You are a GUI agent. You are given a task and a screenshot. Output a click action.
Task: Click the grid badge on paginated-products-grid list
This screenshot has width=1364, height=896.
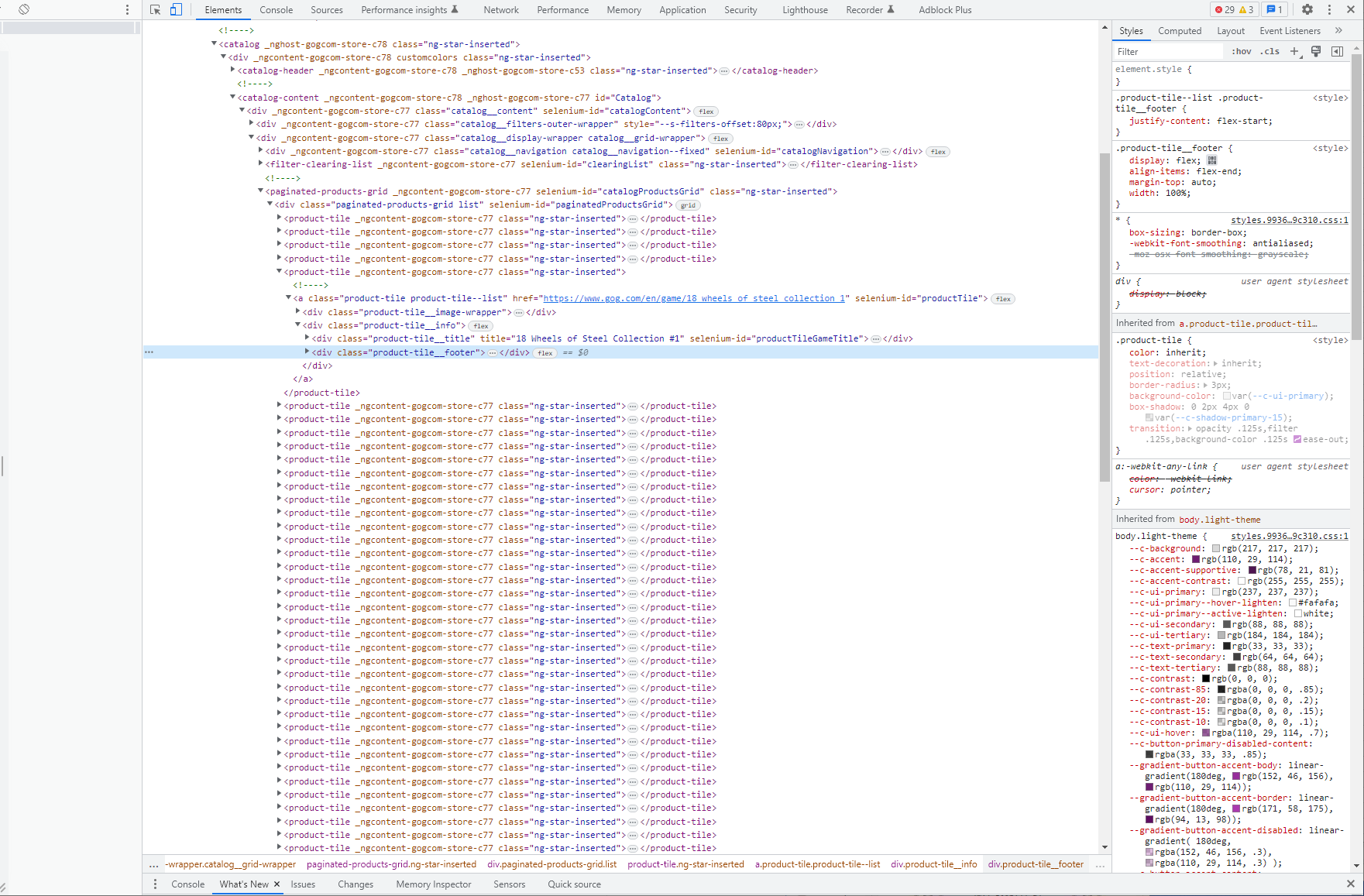click(x=688, y=205)
